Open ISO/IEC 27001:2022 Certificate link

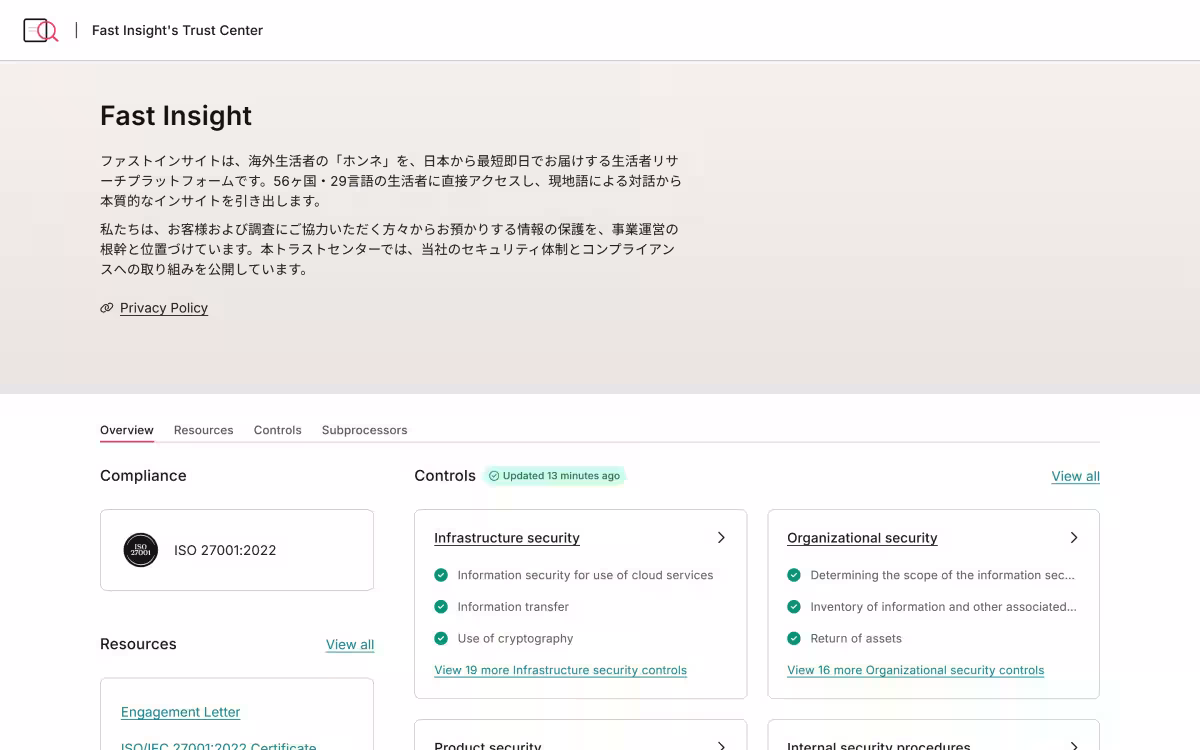tap(219, 745)
